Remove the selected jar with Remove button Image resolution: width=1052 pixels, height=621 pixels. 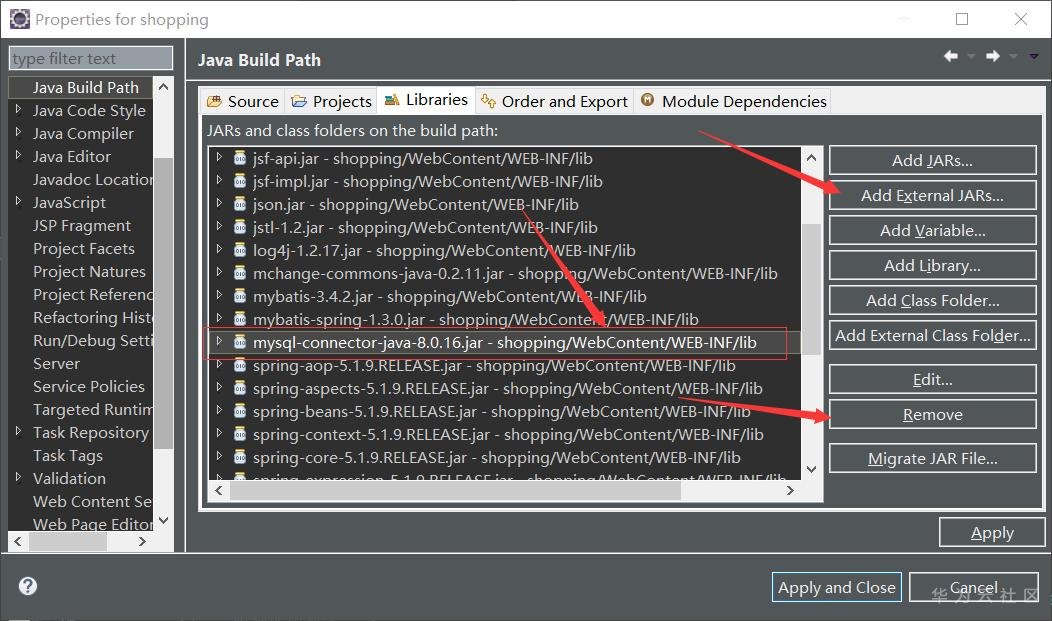pyautogui.click(x=933, y=414)
